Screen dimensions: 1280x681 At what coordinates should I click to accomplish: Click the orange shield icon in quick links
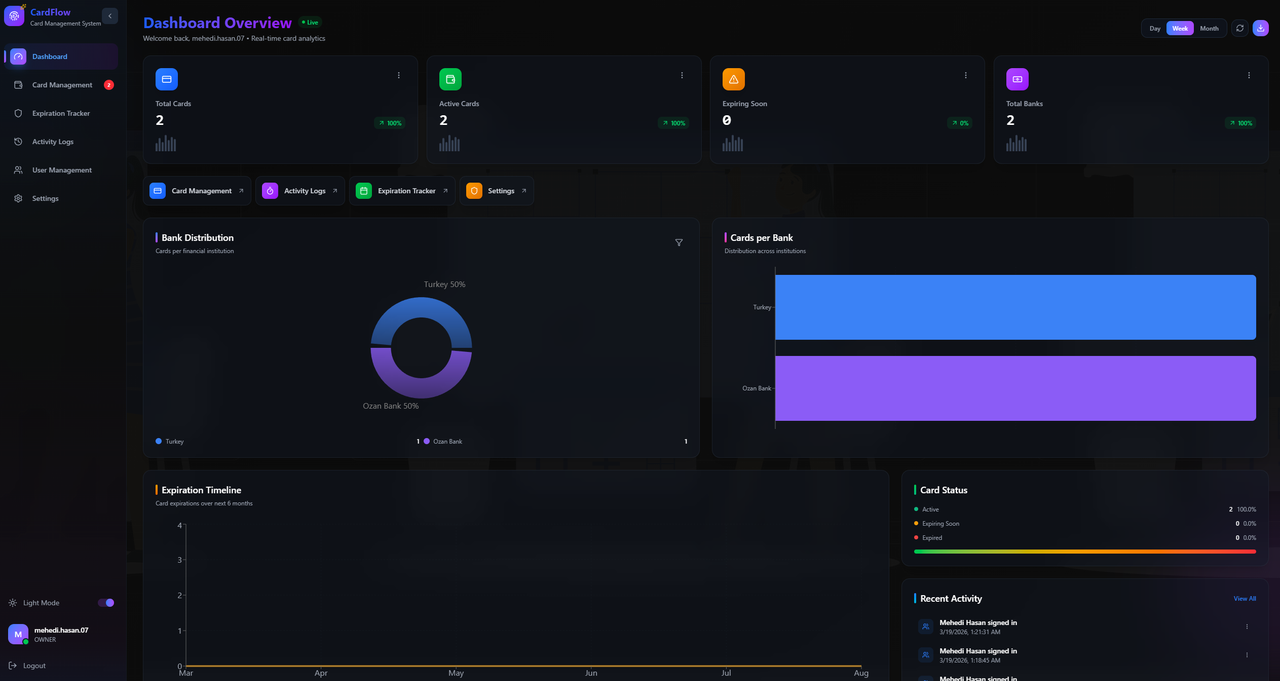474,191
